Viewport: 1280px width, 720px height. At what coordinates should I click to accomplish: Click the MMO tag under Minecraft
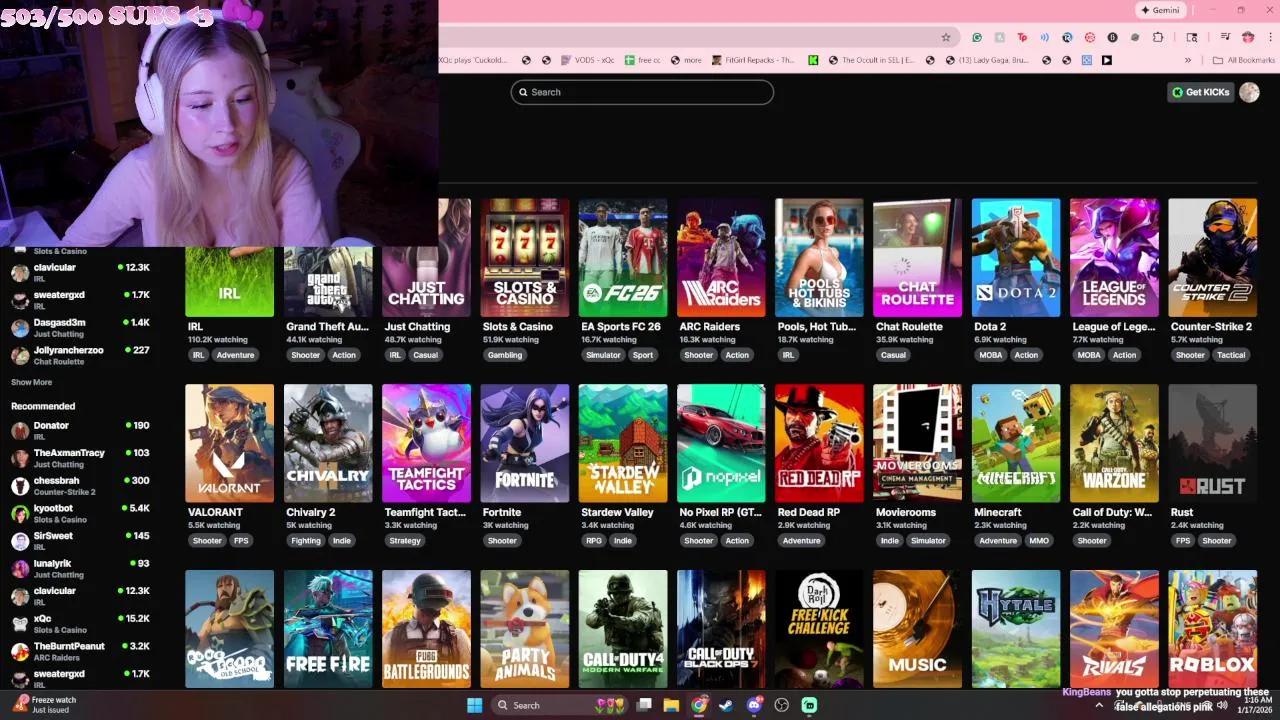click(x=1039, y=541)
